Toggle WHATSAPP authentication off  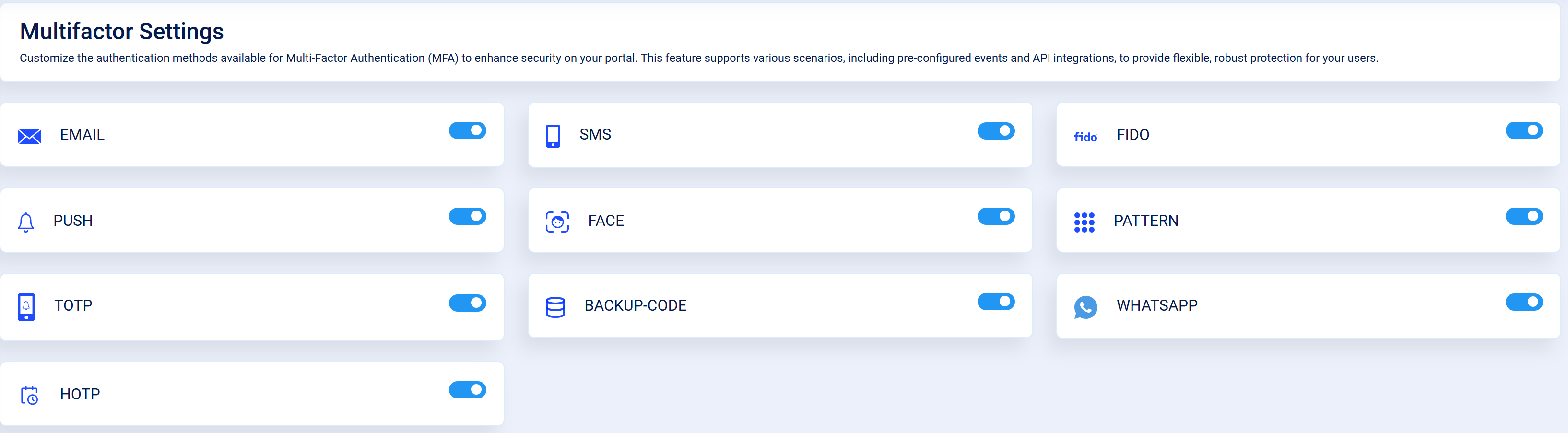1523,302
